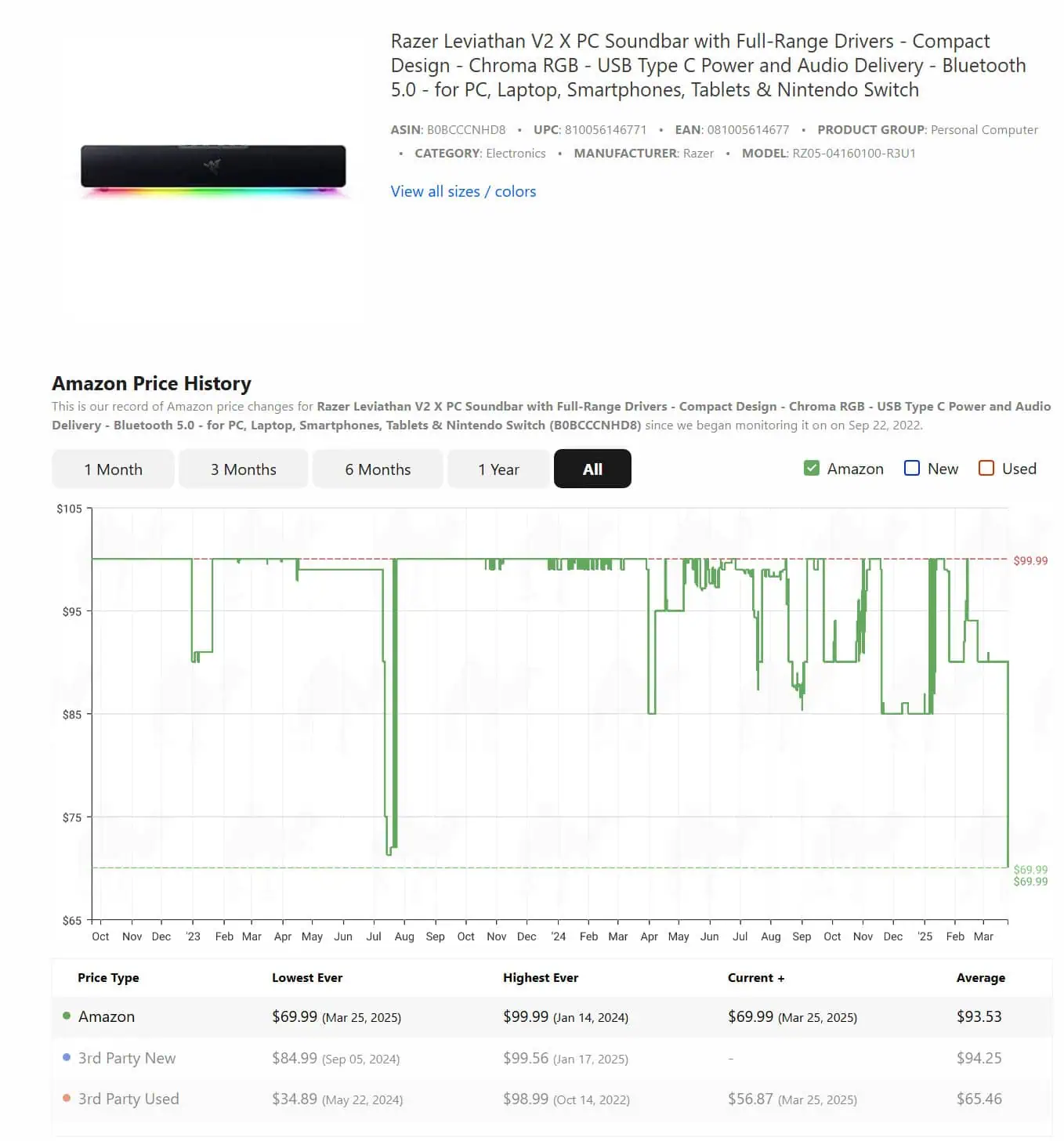This screenshot has height=1141, width=1064.
Task: Click the Lowest Ever column header
Action: 307,978
